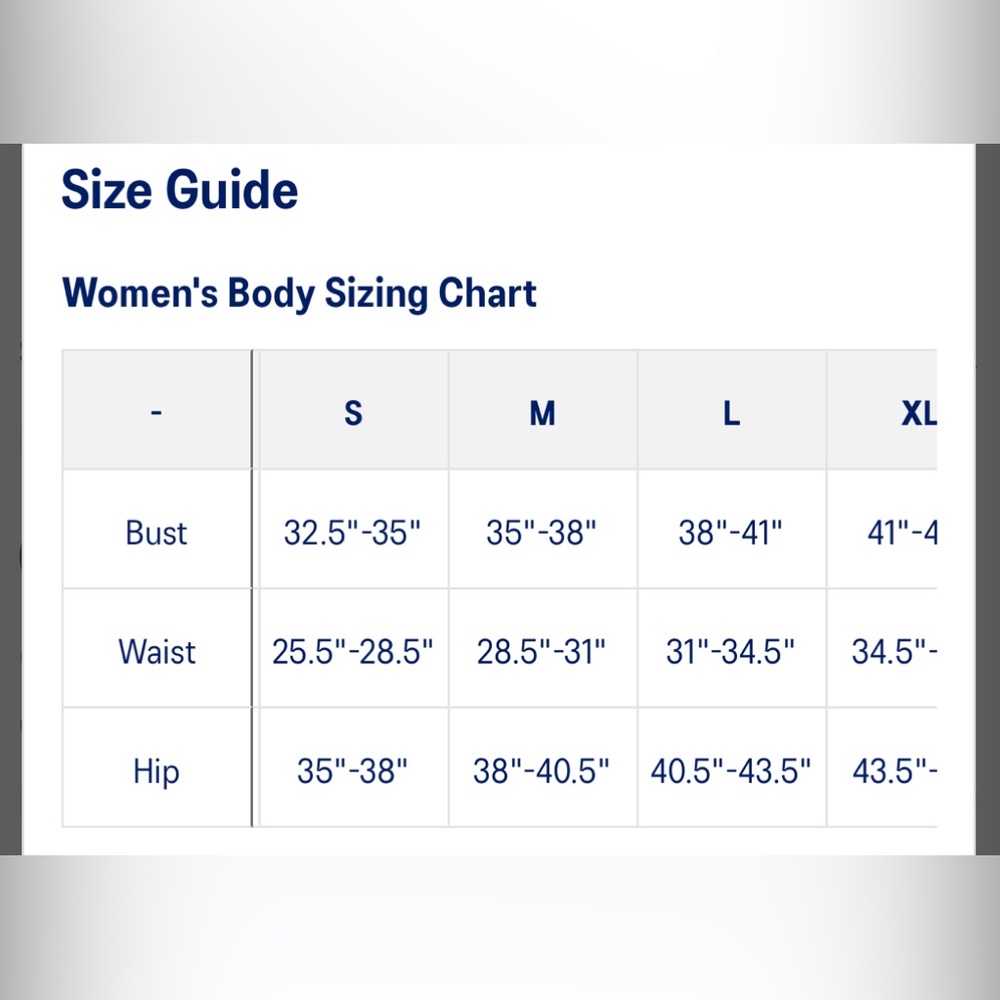Click the Hip row label
The height and width of the screenshot is (1000, 1000).
[156, 771]
